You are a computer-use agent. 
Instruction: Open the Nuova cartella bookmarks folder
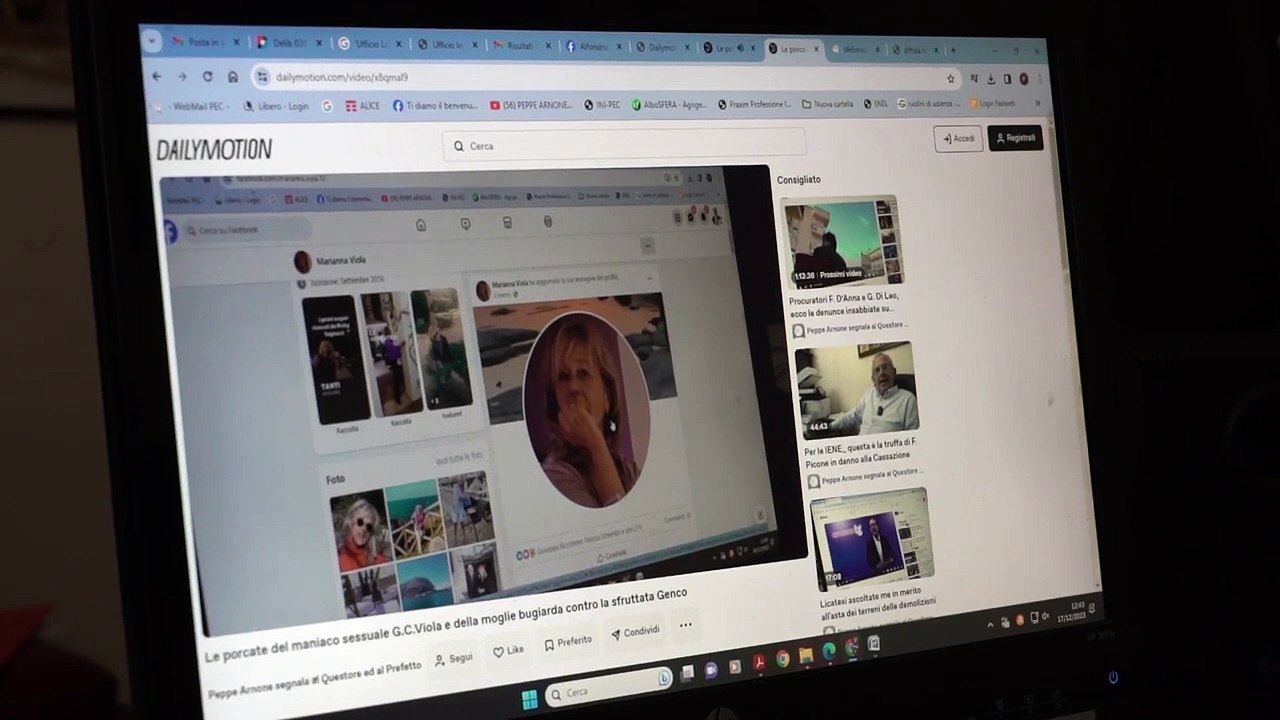click(826, 103)
